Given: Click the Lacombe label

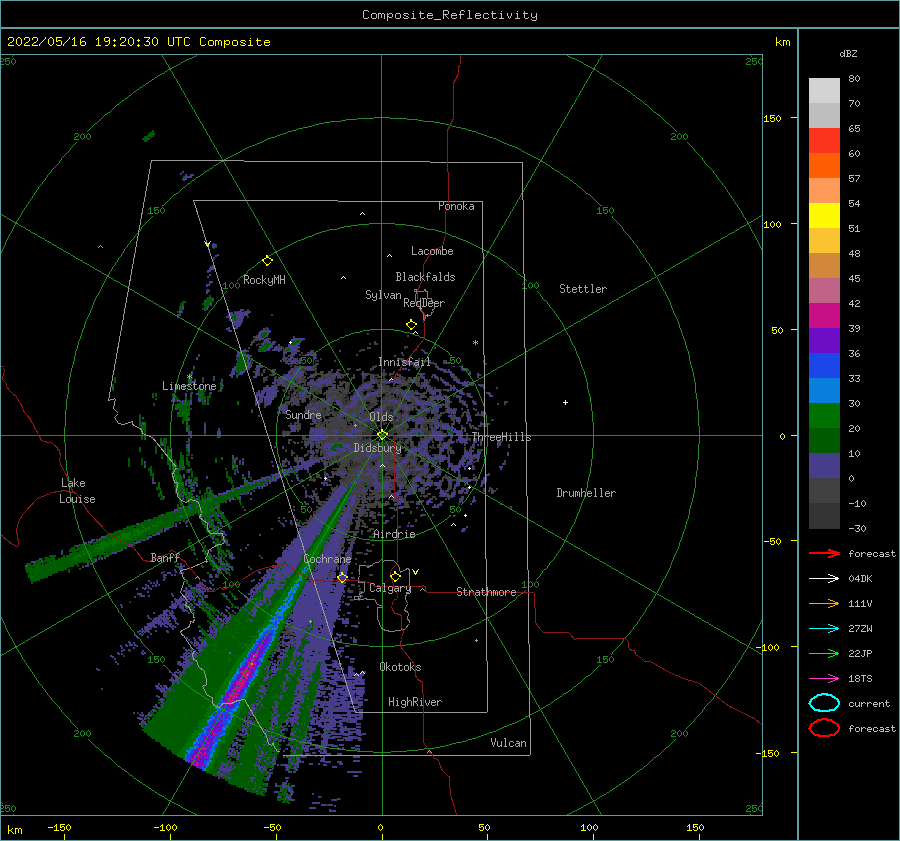Looking at the screenshot, I should click(x=432, y=251).
